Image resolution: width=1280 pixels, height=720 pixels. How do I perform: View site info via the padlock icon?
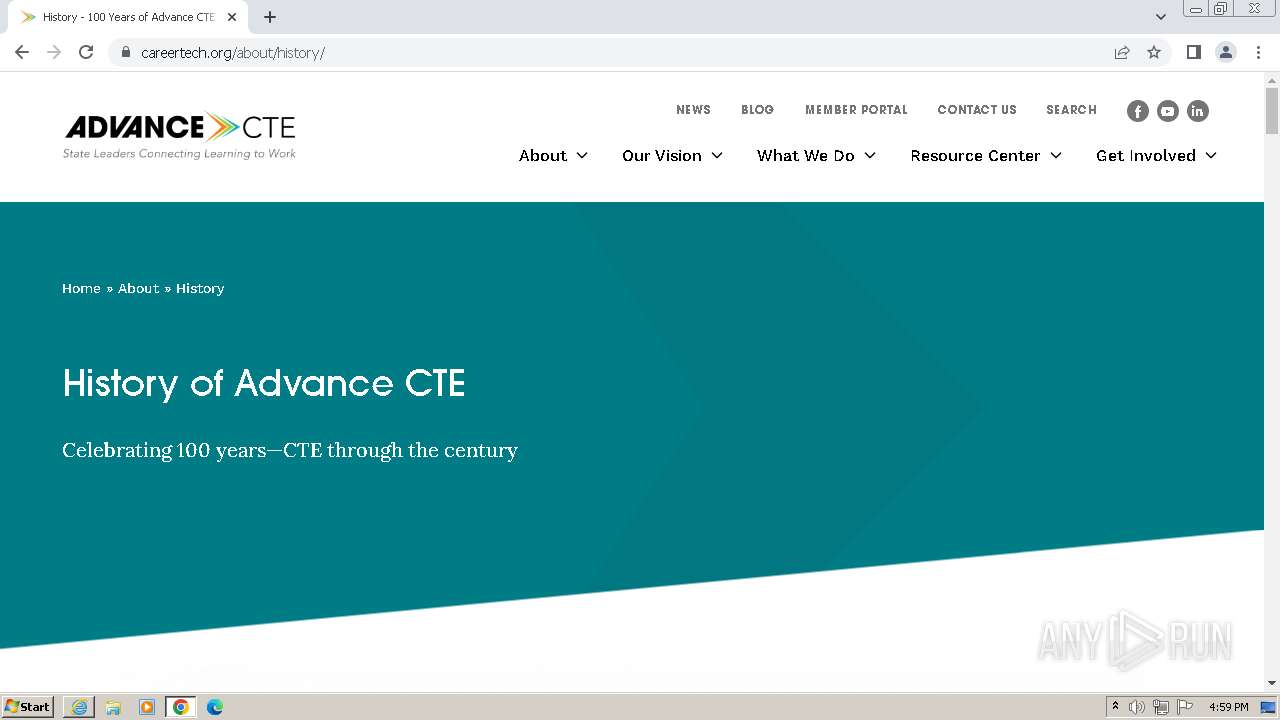(x=125, y=52)
